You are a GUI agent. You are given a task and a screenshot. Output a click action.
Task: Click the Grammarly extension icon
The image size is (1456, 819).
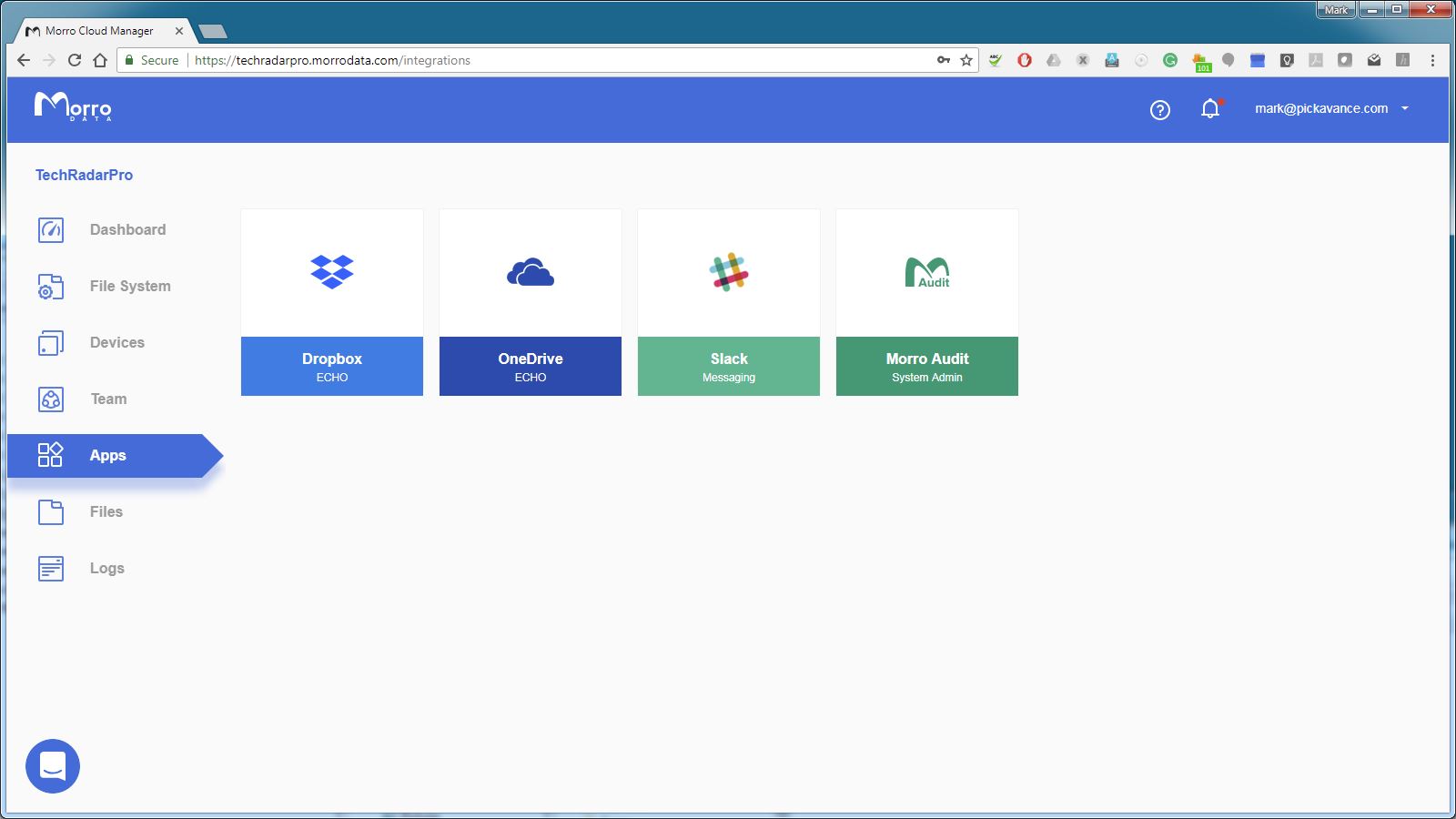1170,60
